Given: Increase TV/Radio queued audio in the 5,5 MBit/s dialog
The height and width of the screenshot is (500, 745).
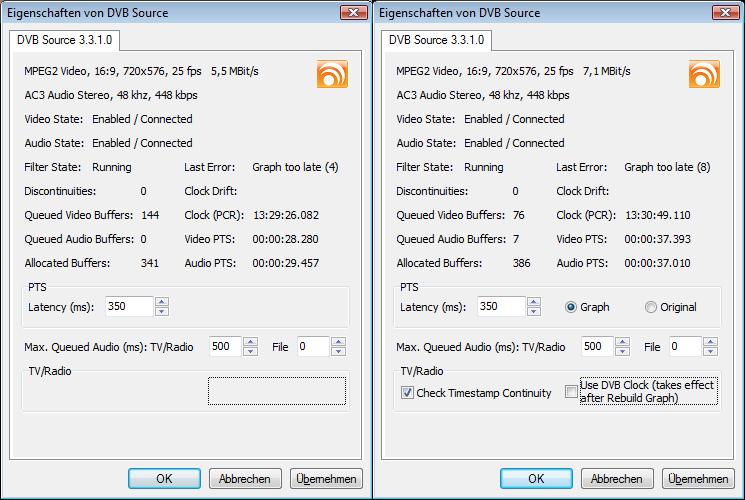Looking at the screenshot, I should tap(253, 342).
